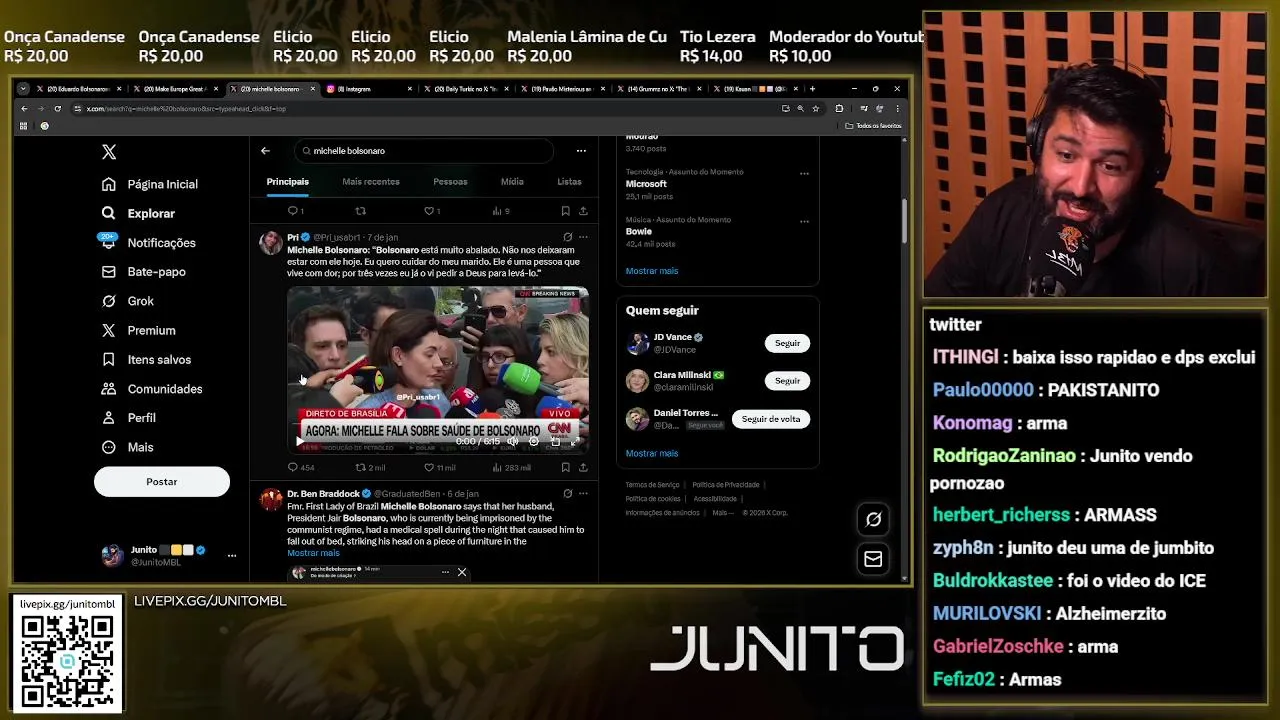Like Pri's post with 11 mil likes

tap(440, 467)
